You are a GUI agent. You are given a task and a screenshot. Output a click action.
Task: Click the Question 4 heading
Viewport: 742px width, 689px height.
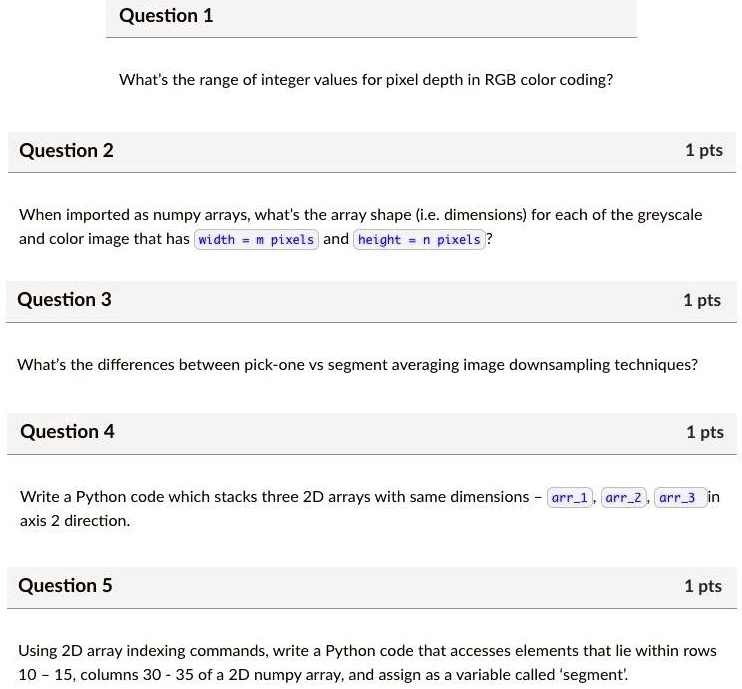tap(67, 432)
